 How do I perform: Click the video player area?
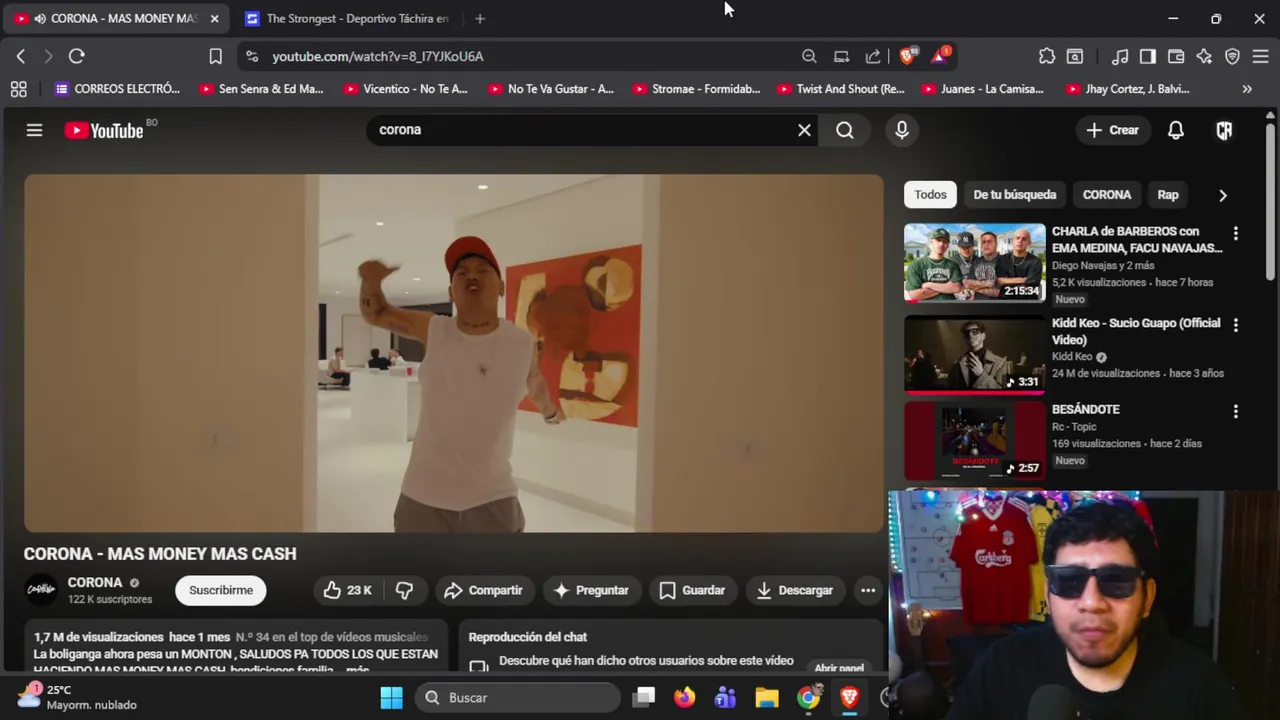click(454, 353)
